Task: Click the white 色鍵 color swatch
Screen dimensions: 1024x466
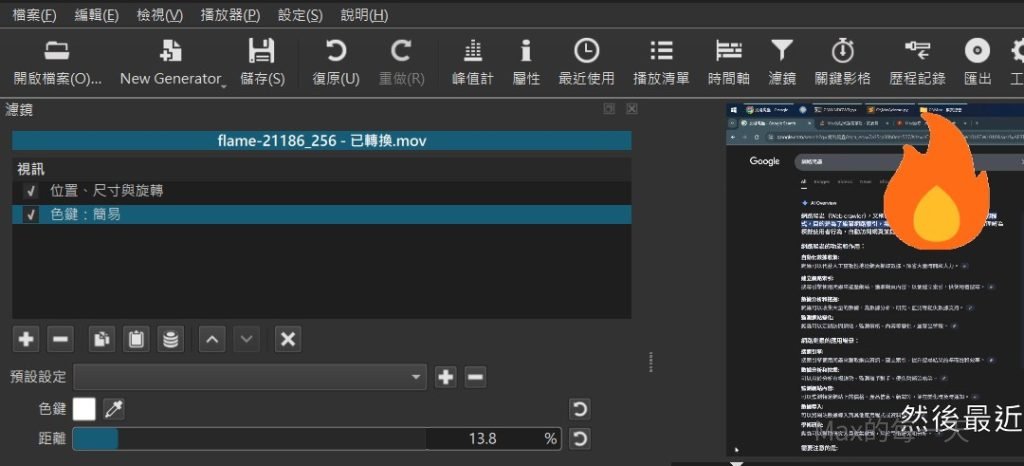Action: pyautogui.click(x=84, y=409)
